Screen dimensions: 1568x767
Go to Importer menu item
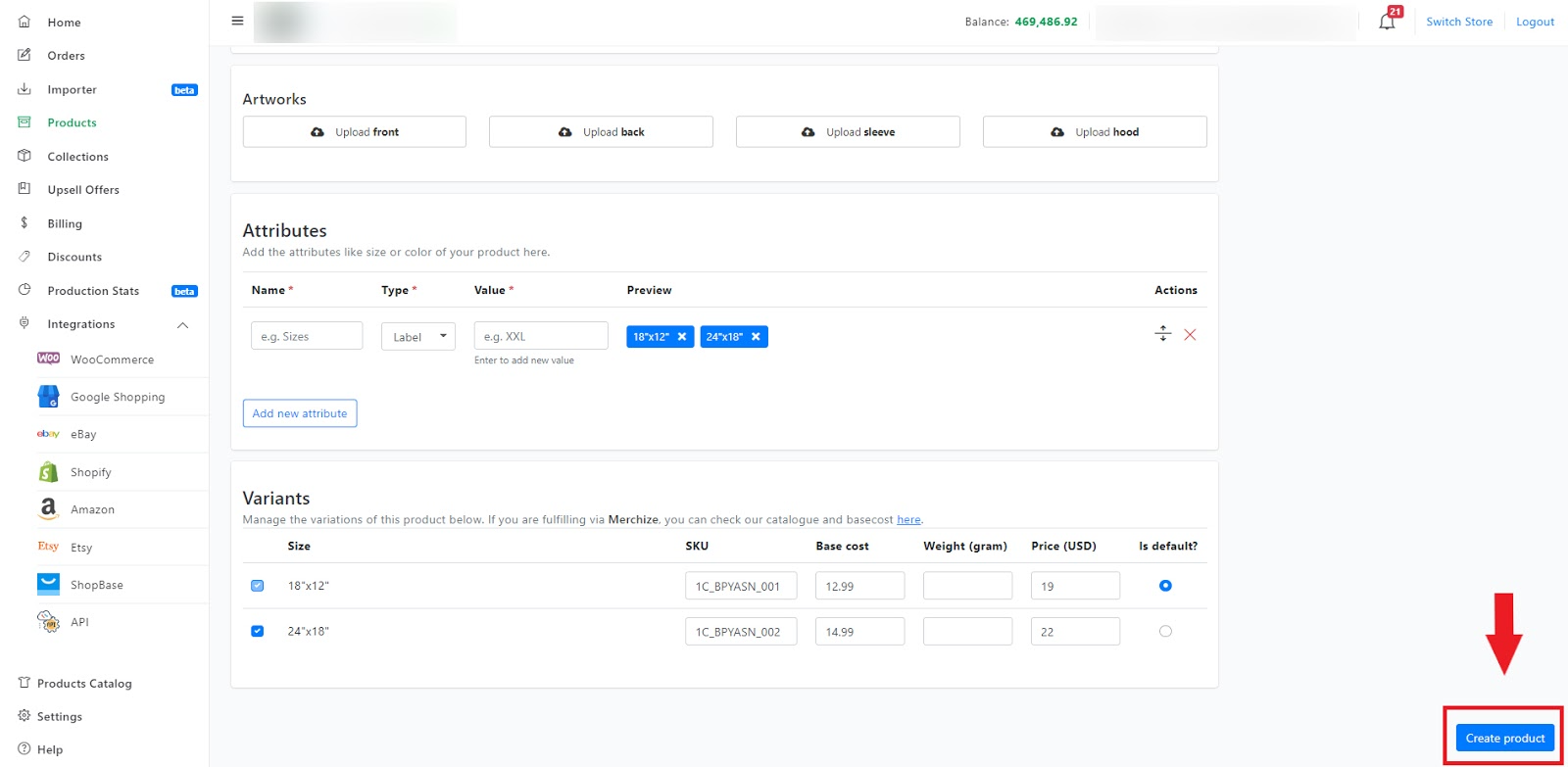pos(72,89)
